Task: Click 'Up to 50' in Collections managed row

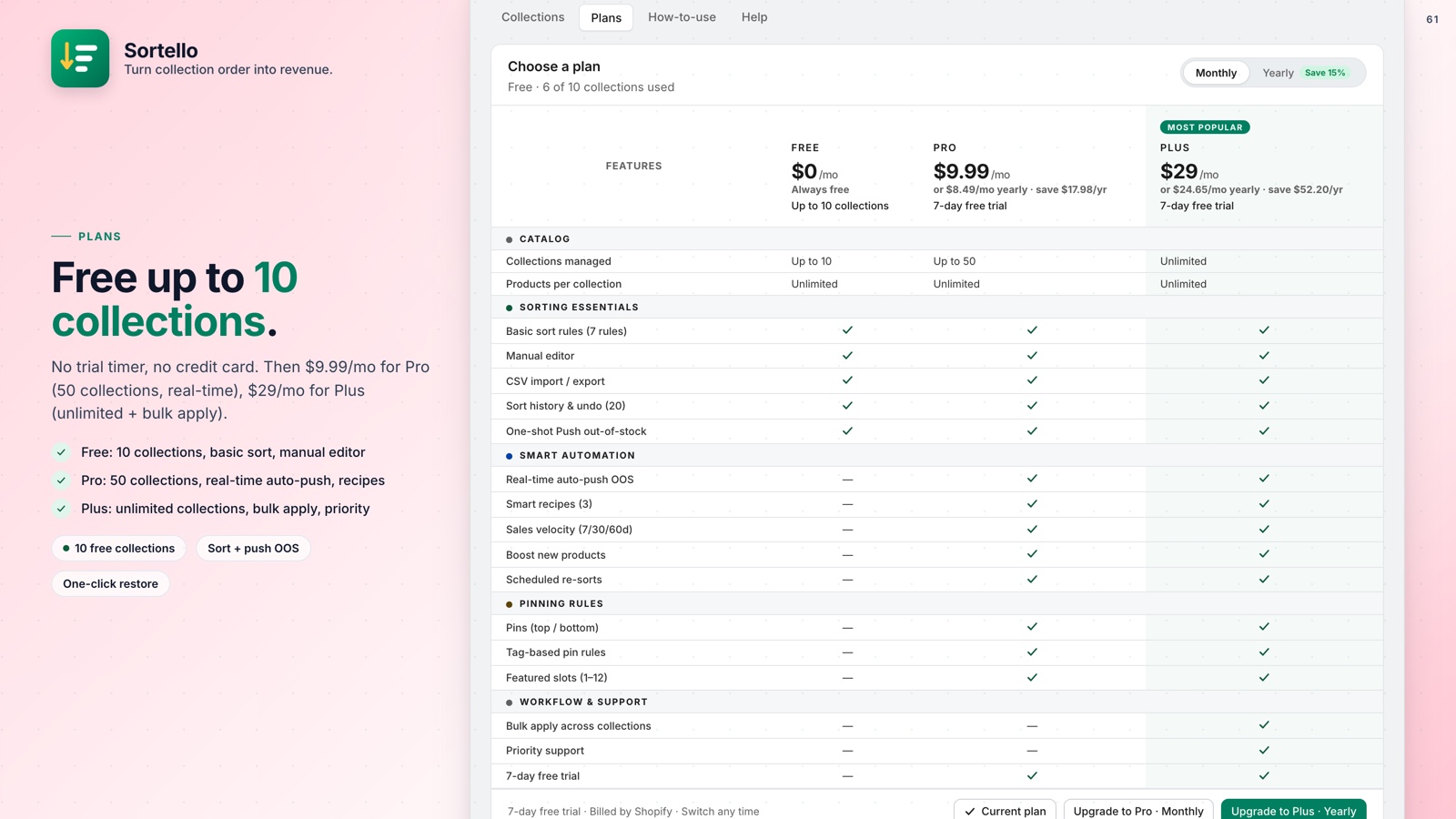Action: 954,261
